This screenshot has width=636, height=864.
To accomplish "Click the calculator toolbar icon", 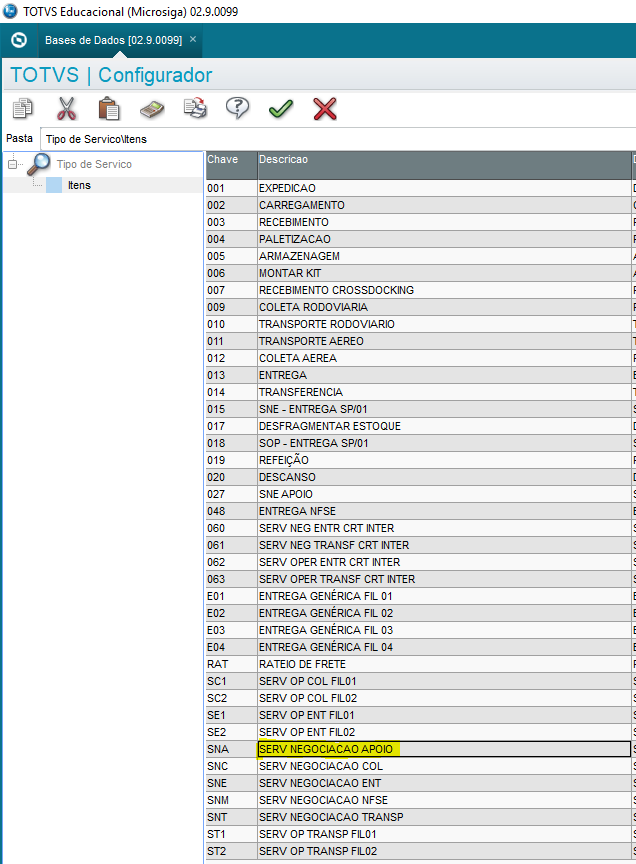I will pos(152,109).
